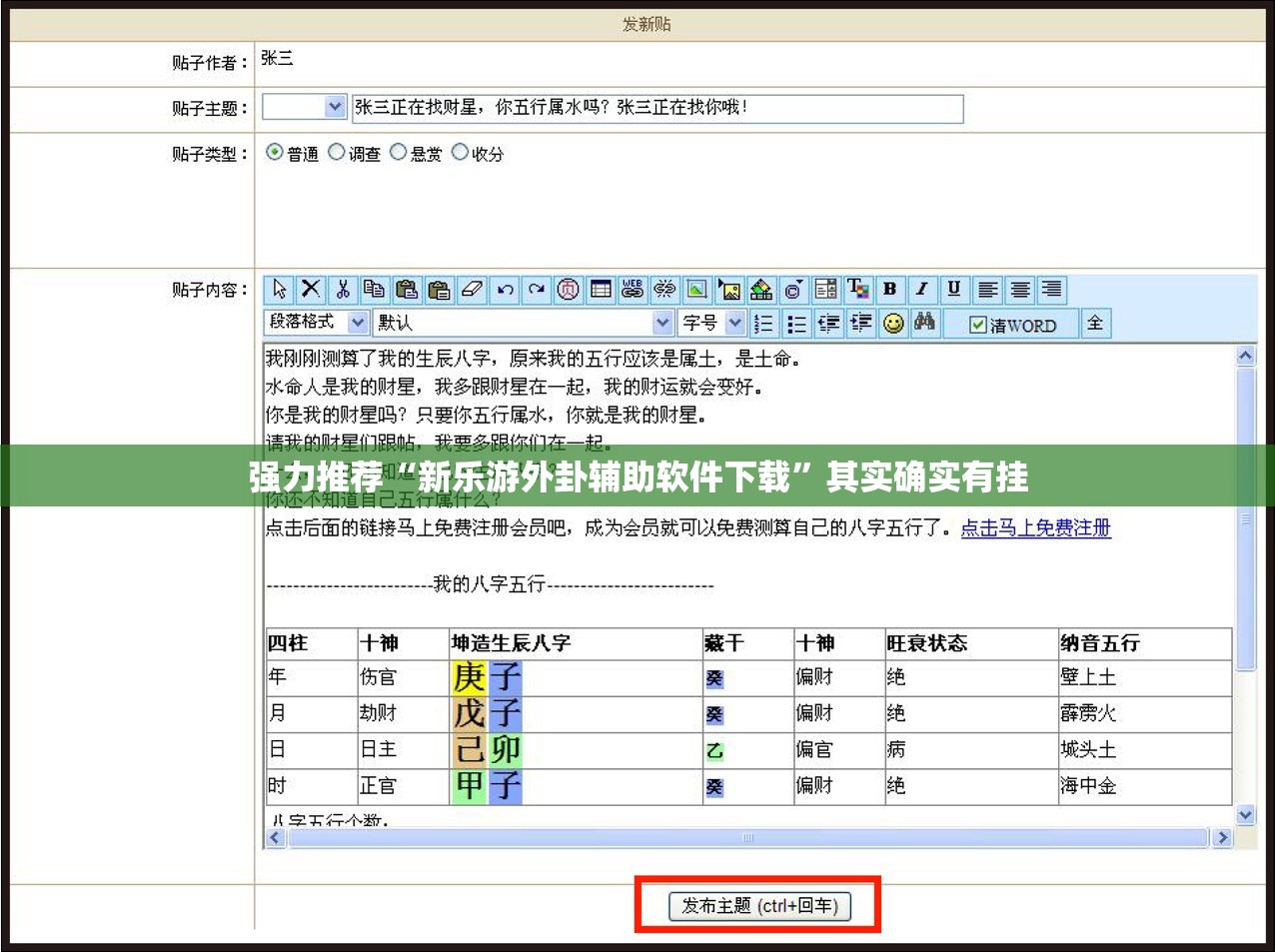1275x952 pixels.
Task: Click the WEB hyperlink insert icon
Action: [633, 290]
